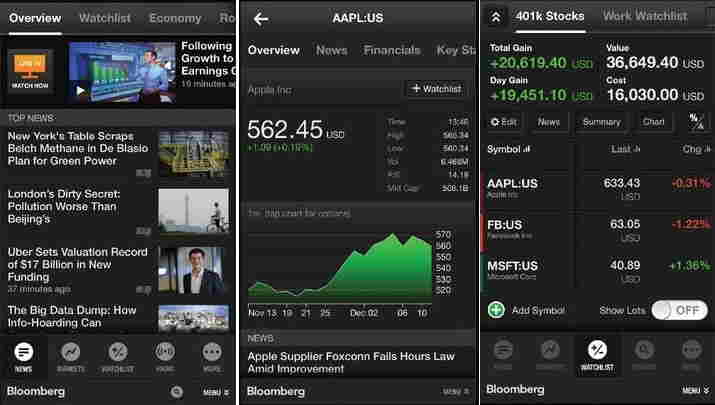The width and height of the screenshot is (715, 405).
Task: Open the News icon in left panel bottom bar
Action: [x=24, y=353]
